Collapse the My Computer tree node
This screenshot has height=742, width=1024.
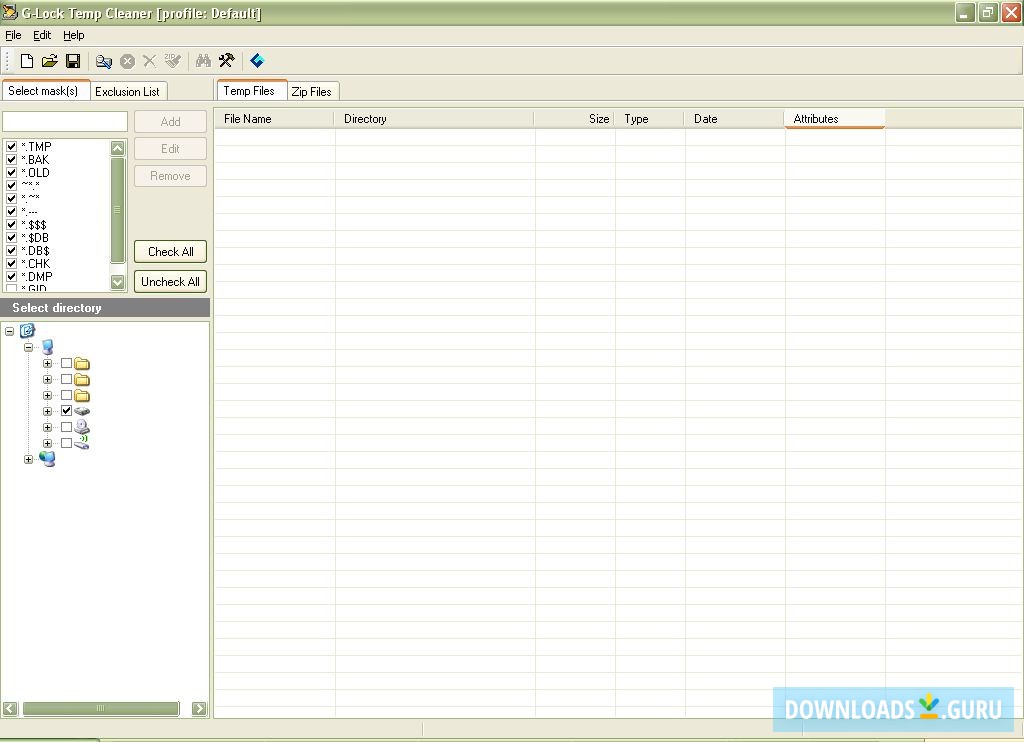[28, 348]
